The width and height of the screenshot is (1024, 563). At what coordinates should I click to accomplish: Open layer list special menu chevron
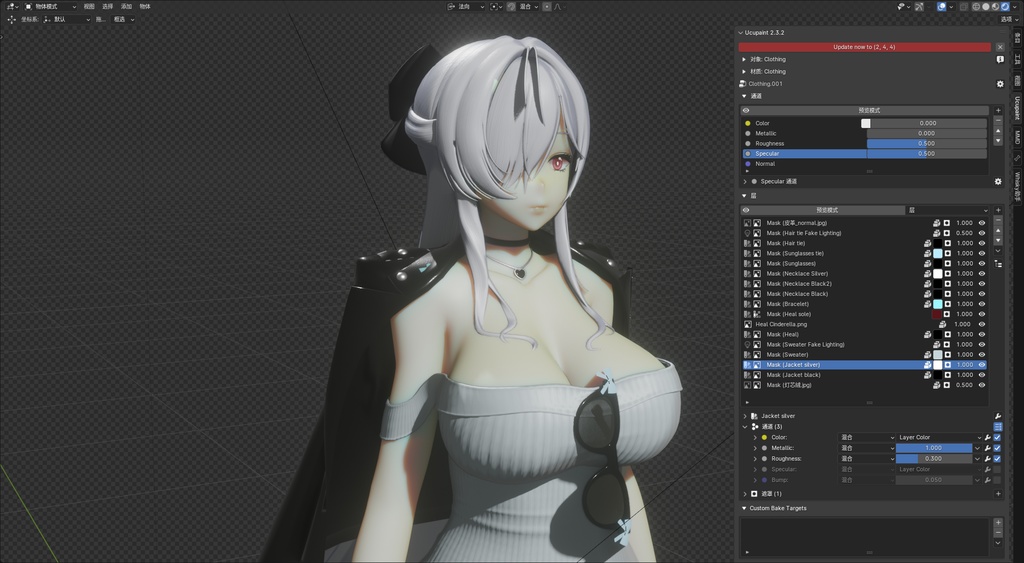(998, 251)
